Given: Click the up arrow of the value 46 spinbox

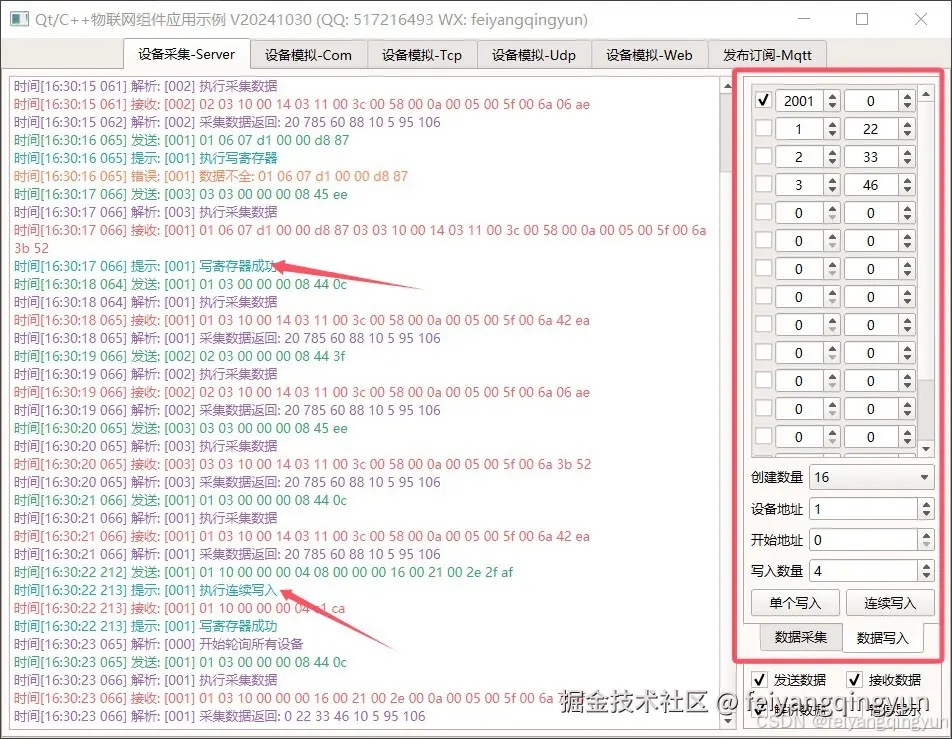Looking at the screenshot, I should (907, 179).
